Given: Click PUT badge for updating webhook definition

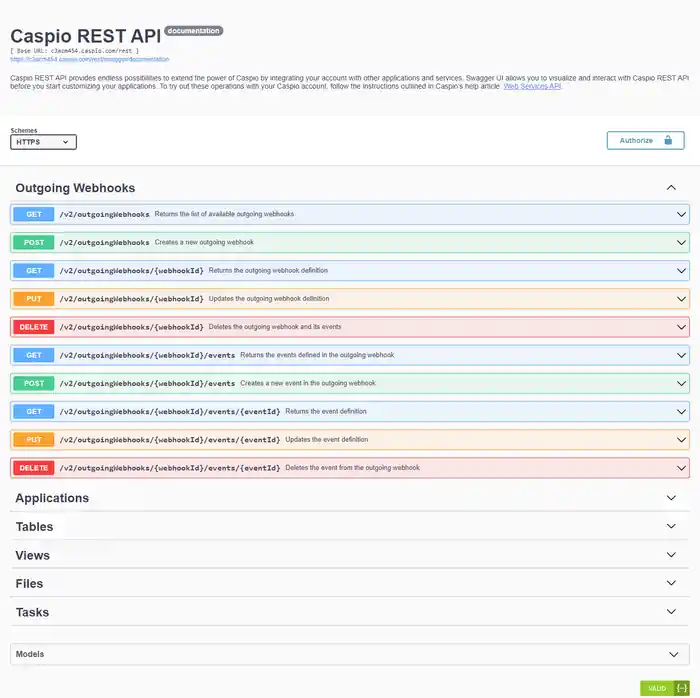Looking at the screenshot, I should coord(33,299).
